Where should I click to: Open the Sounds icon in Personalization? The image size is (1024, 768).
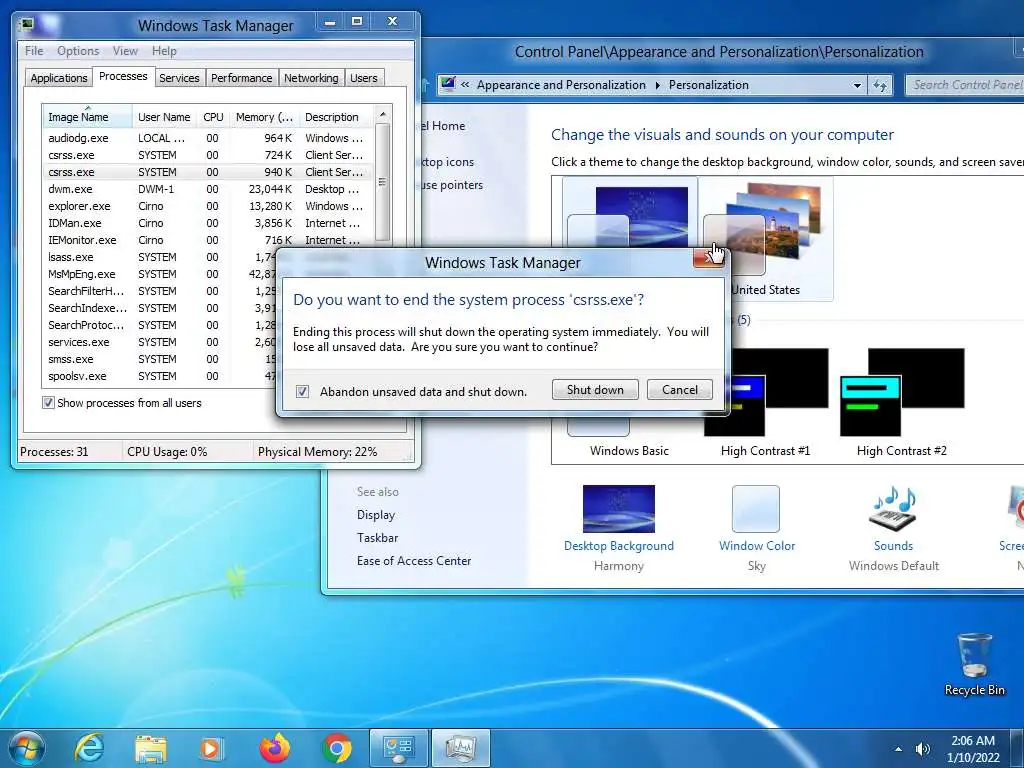coord(893,509)
